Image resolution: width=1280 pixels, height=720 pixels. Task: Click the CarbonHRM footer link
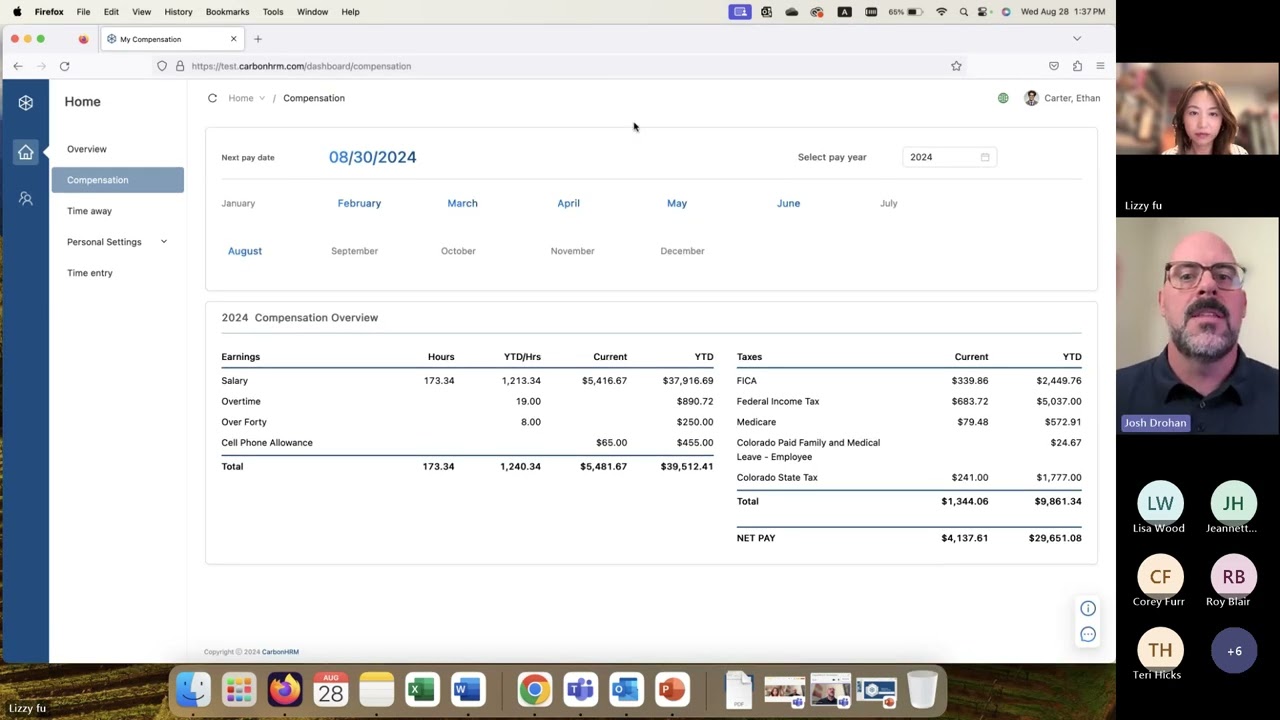click(280, 652)
